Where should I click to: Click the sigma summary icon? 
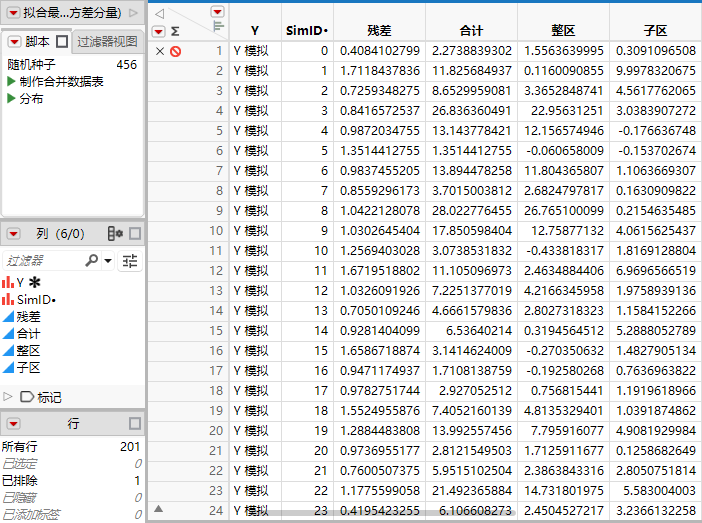pyautogui.click(x=175, y=31)
